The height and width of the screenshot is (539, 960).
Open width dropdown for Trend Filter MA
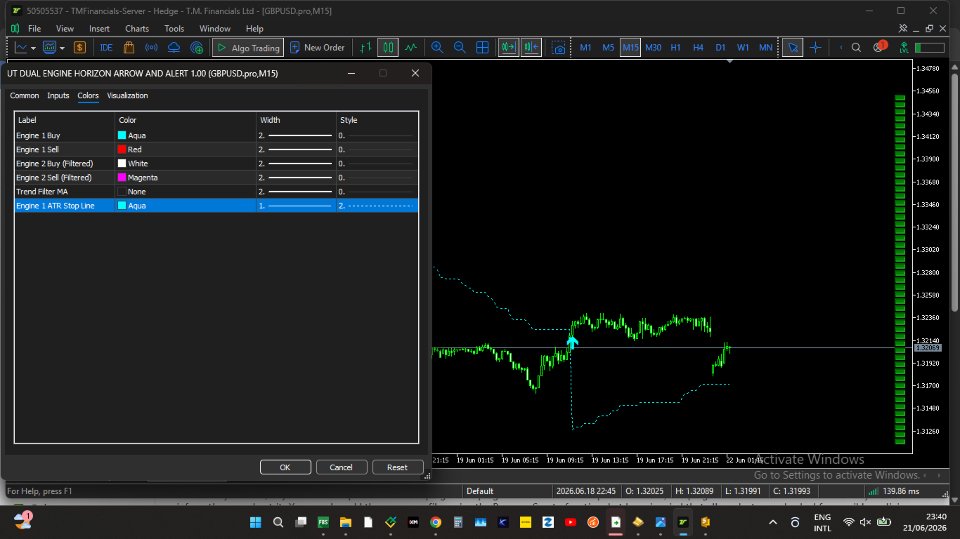pyautogui.click(x=296, y=192)
